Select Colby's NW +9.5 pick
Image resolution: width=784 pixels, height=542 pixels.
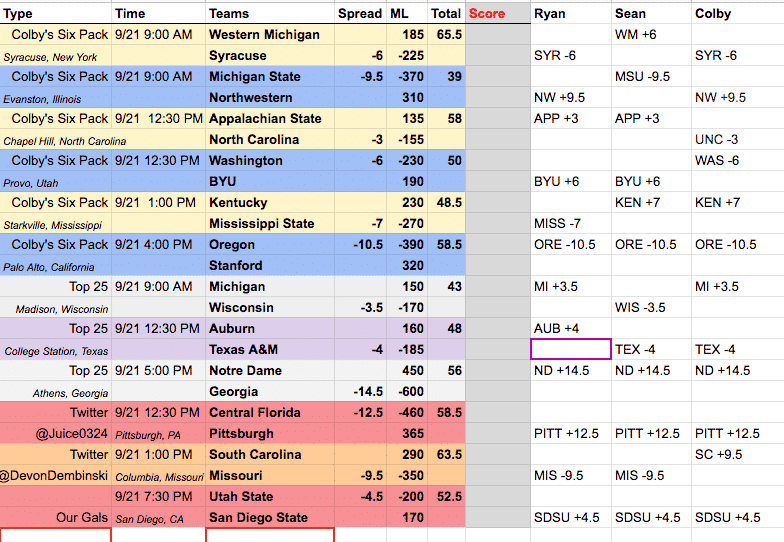(738, 98)
